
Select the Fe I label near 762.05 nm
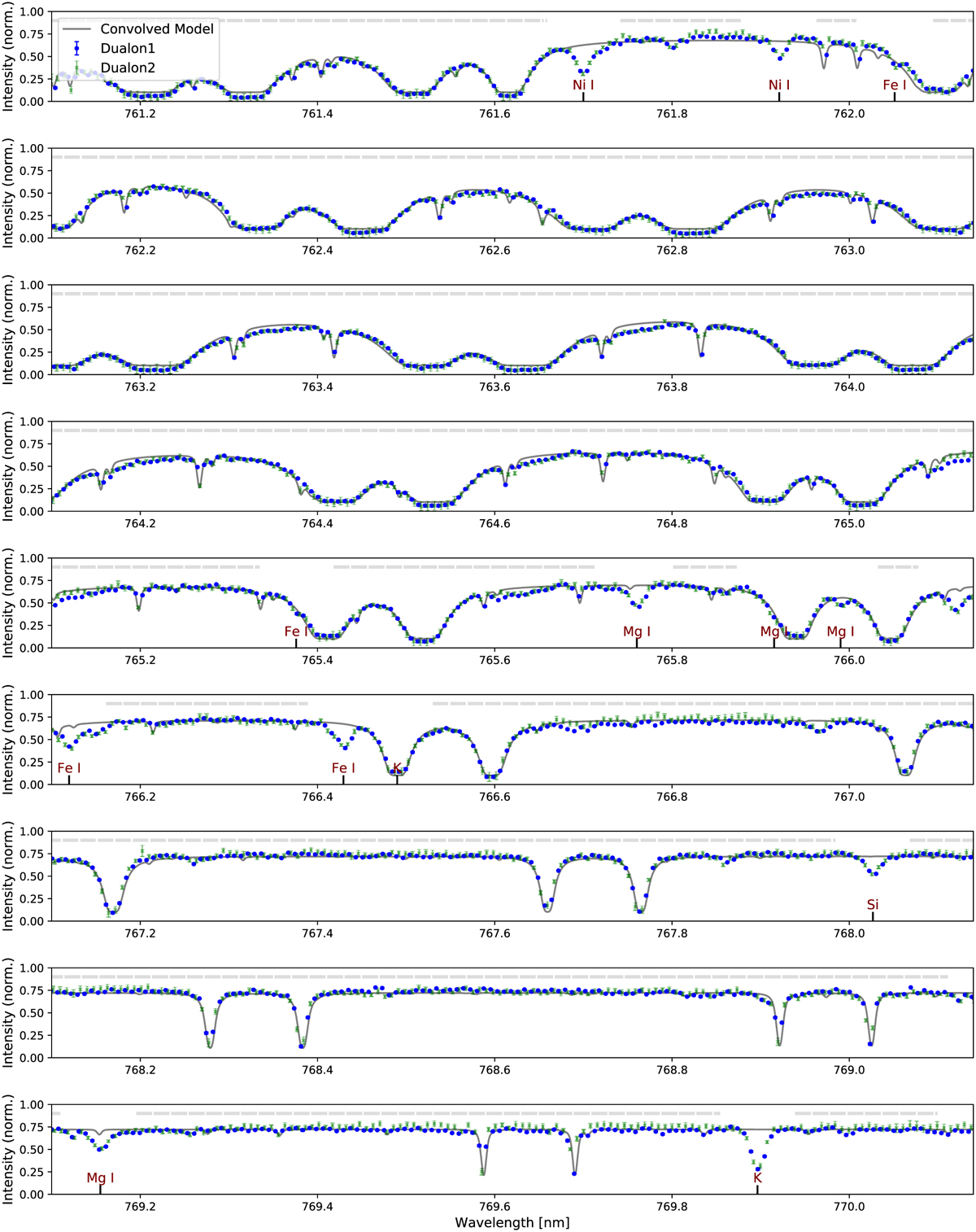coord(895,85)
